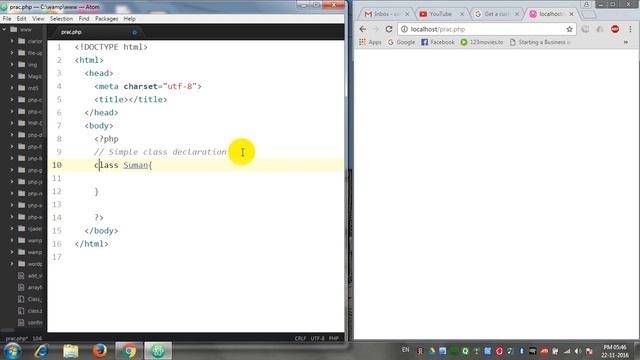Image resolution: width=640 pixels, height=360 pixels.
Task: Open File Explorer from taskbar
Action: (x=71, y=351)
